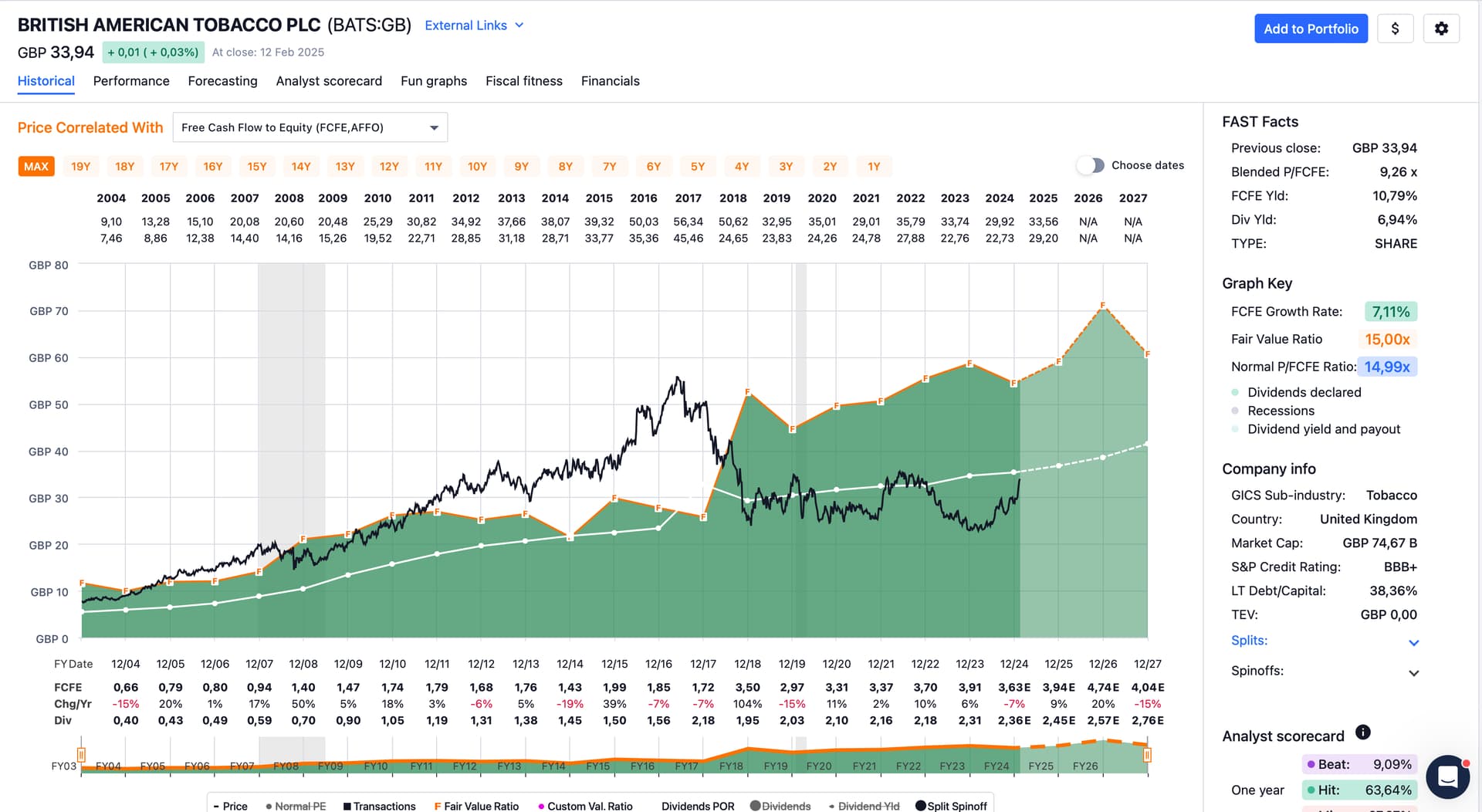Click the Beat 9,09% scorecard badge
The width and height of the screenshot is (1482, 812).
point(1359,764)
